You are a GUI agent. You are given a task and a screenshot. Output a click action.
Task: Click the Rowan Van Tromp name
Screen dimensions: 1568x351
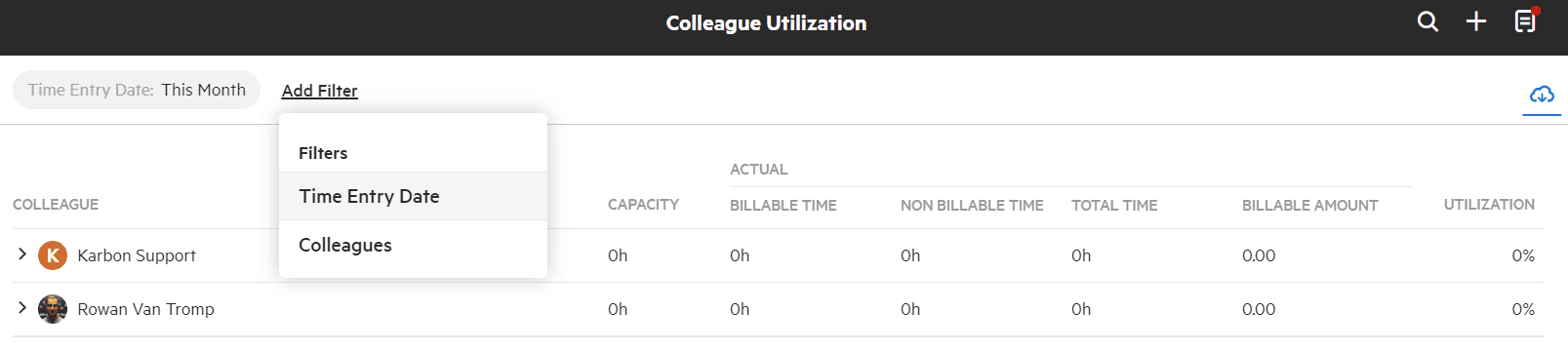(x=146, y=309)
